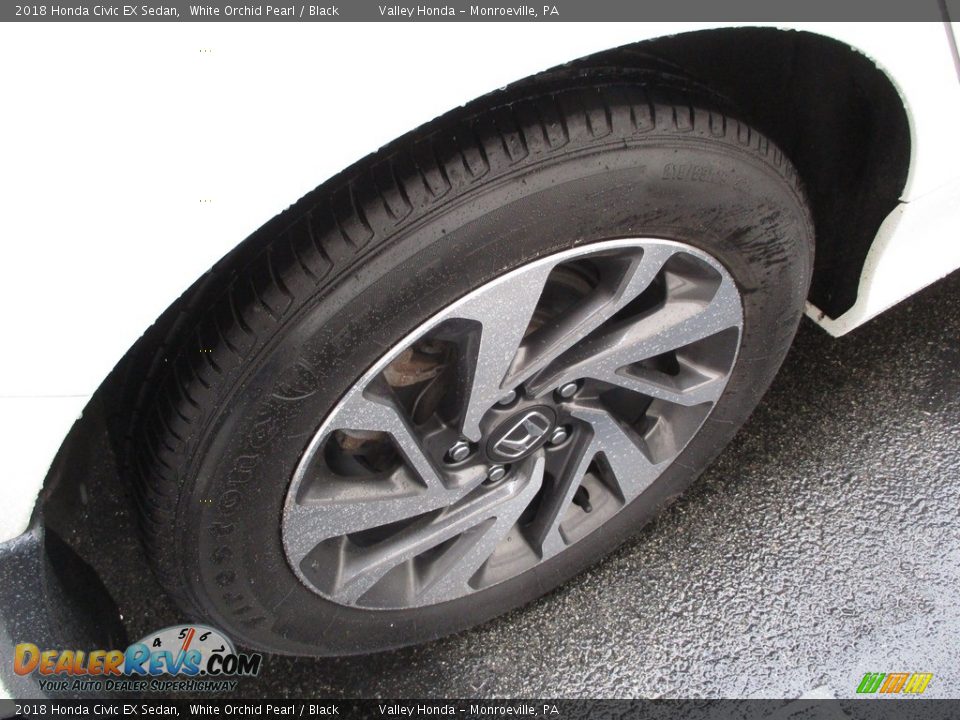The width and height of the screenshot is (960, 720).
Task: Click the green and yellow striped bars icon
Action: tap(894, 683)
